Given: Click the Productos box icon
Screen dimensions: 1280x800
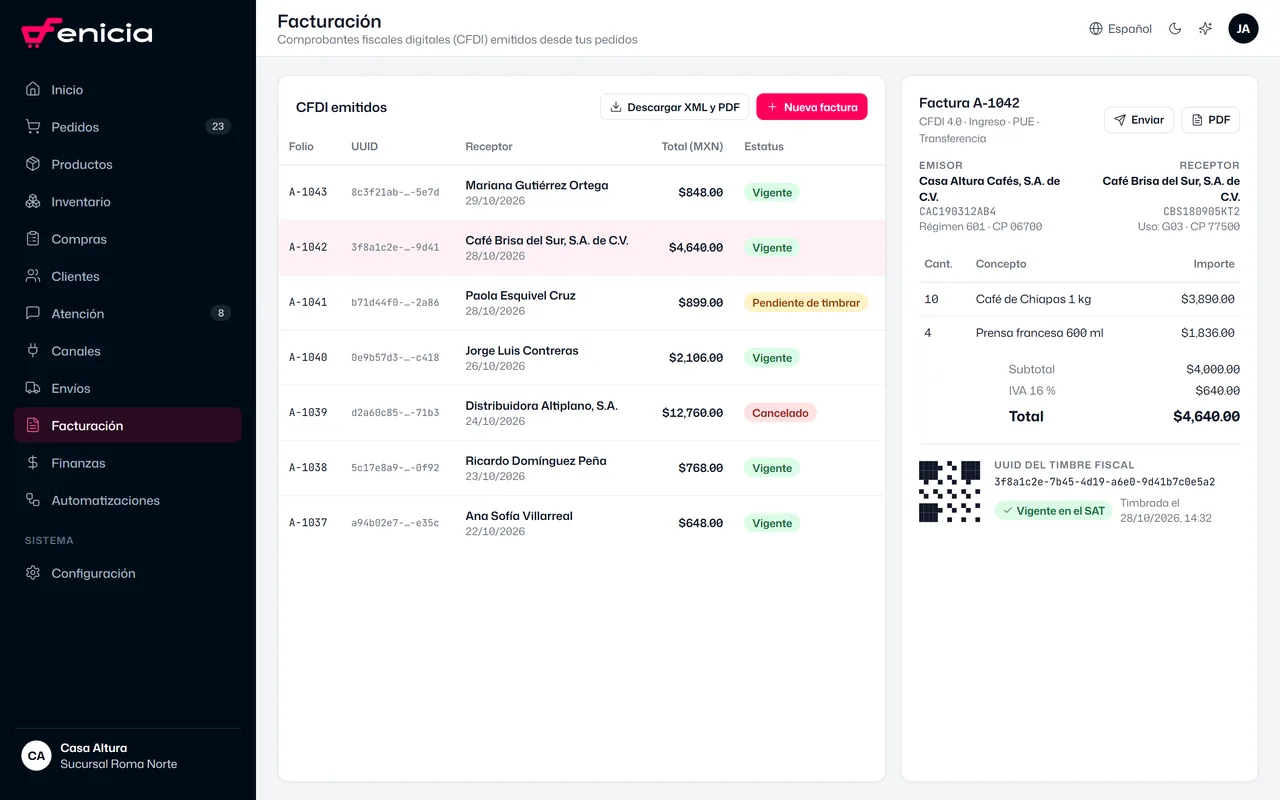Looking at the screenshot, I should tap(33, 164).
